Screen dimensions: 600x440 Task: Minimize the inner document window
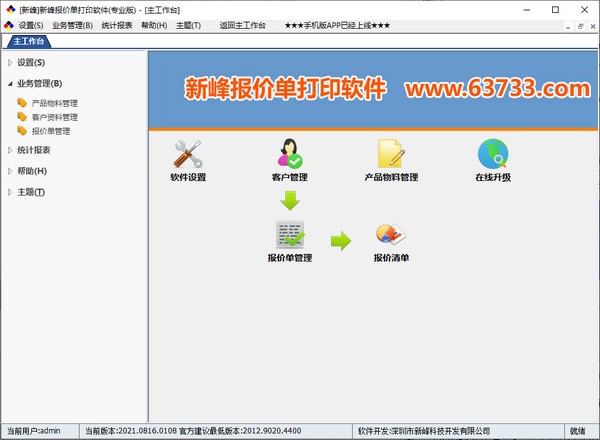(568, 26)
